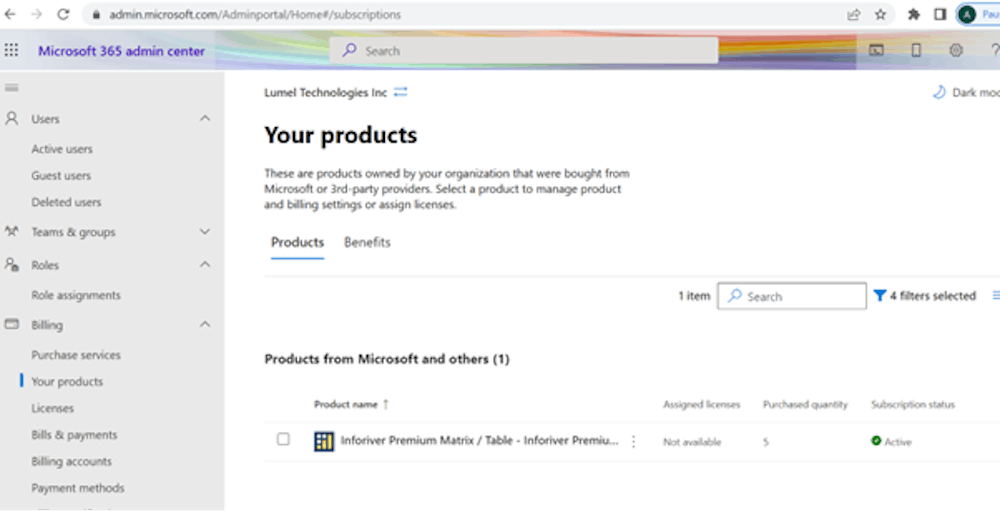Bookmark this page with the star icon

(880, 14)
